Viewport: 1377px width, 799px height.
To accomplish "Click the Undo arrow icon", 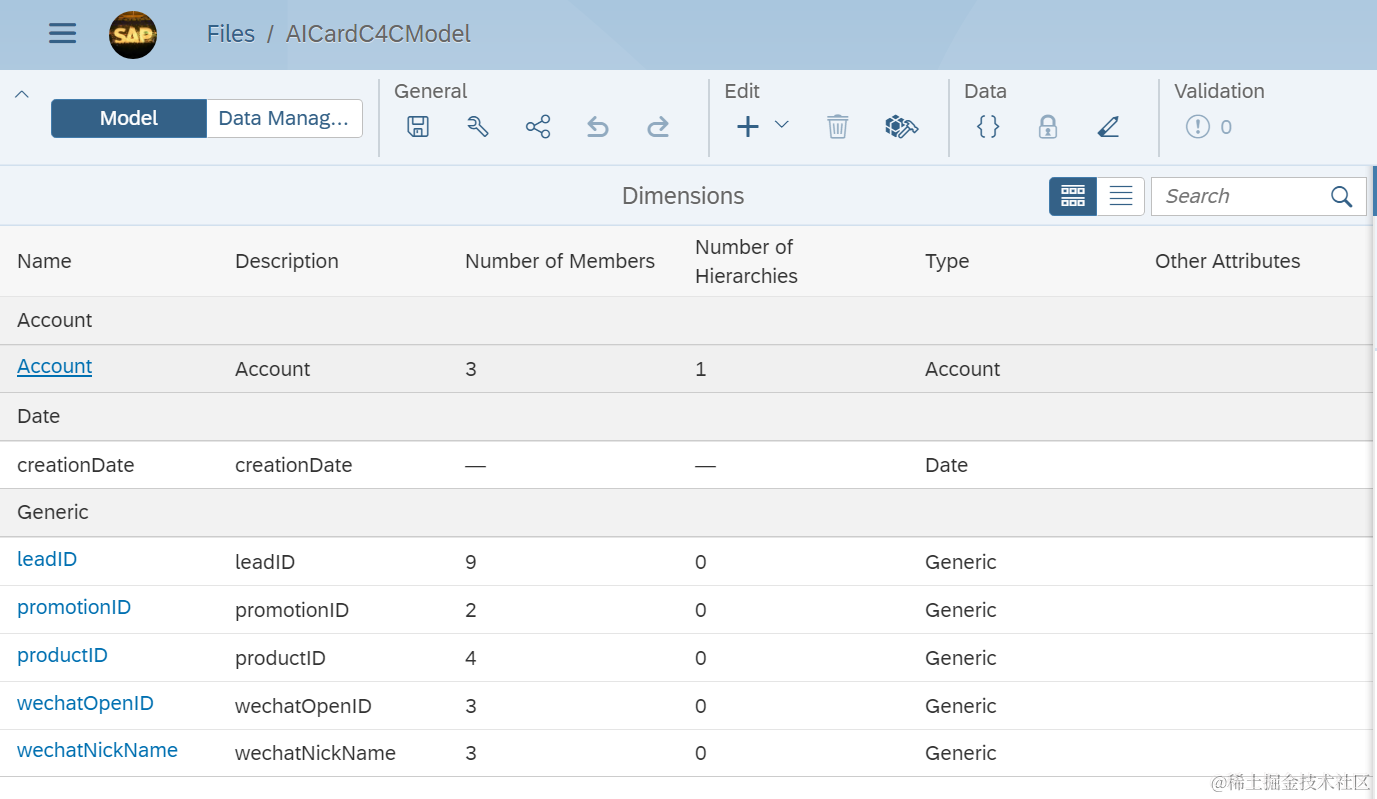I will pos(598,127).
